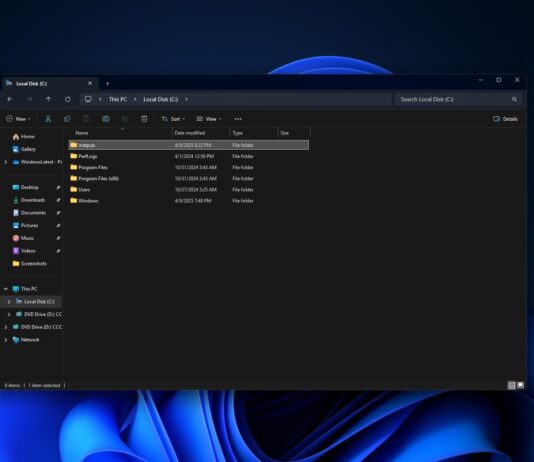Click Local Disk (C:) breadcrumb segment
The height and width of the screenshot is (462, 534).
click(161, 99)
